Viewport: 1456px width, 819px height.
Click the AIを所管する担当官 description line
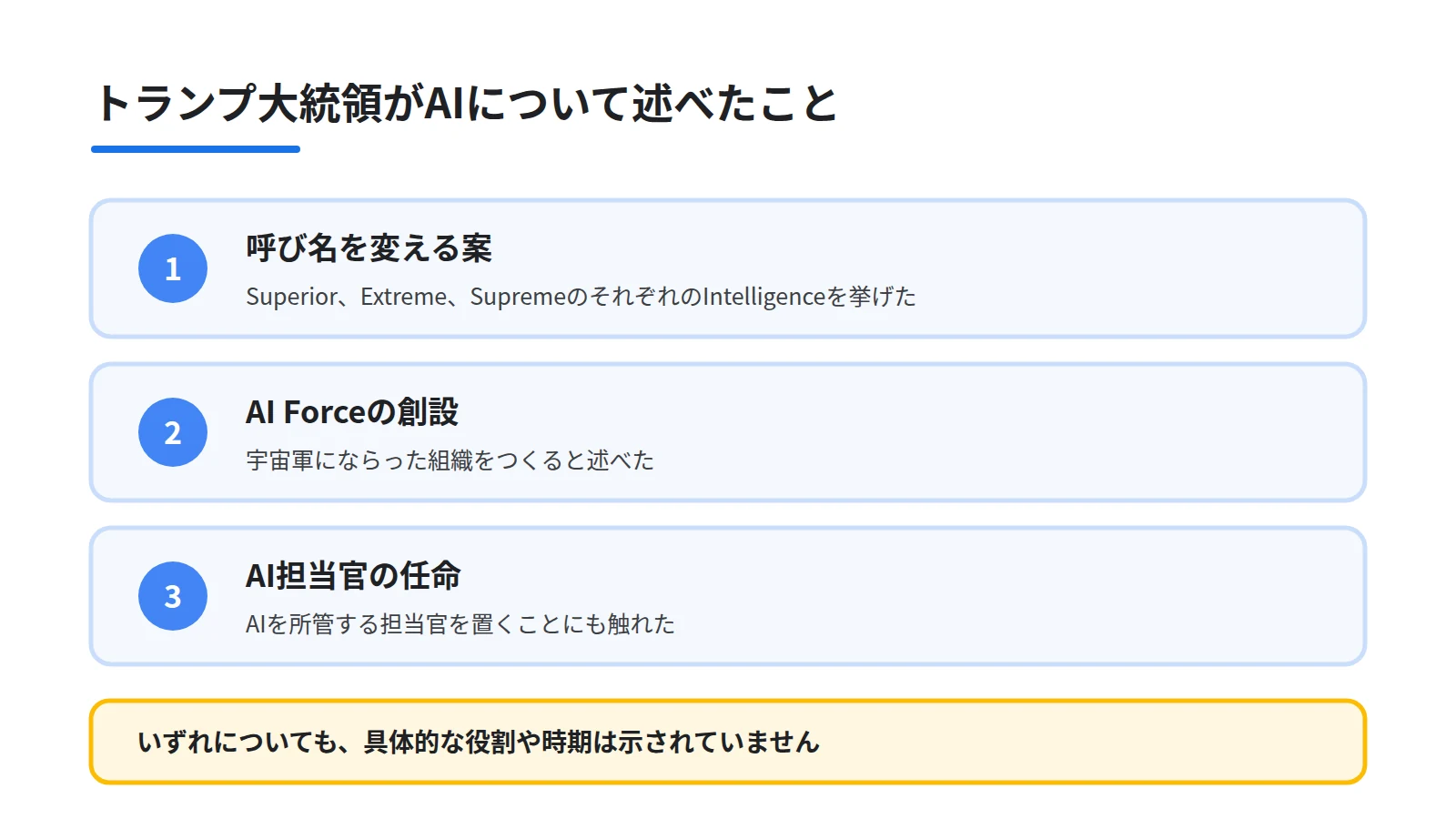(460, 624)
